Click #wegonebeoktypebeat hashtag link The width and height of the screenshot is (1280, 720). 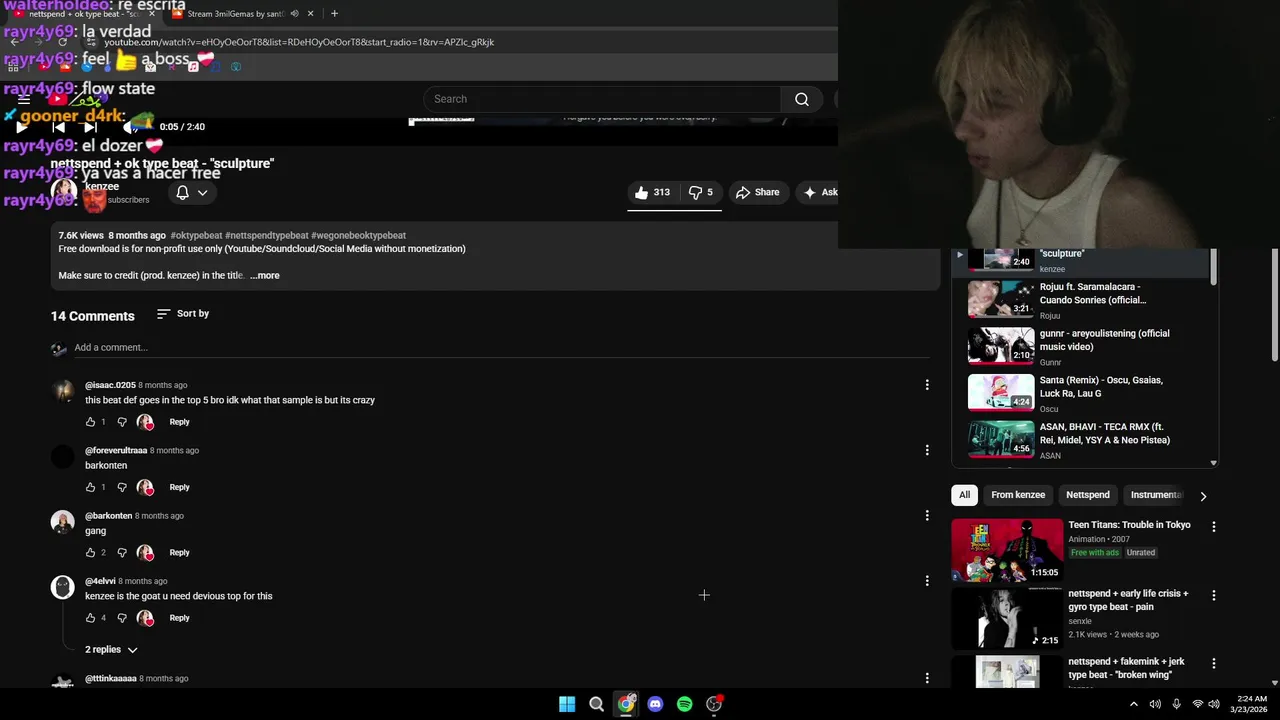click(x=358, y=236)
